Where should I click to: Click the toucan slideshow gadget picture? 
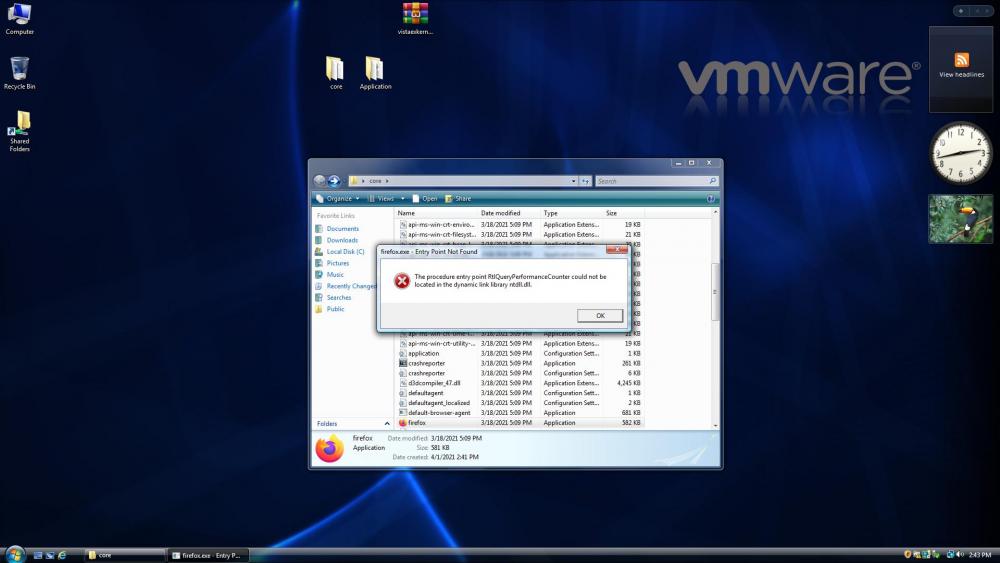click(x=961, y=219)
